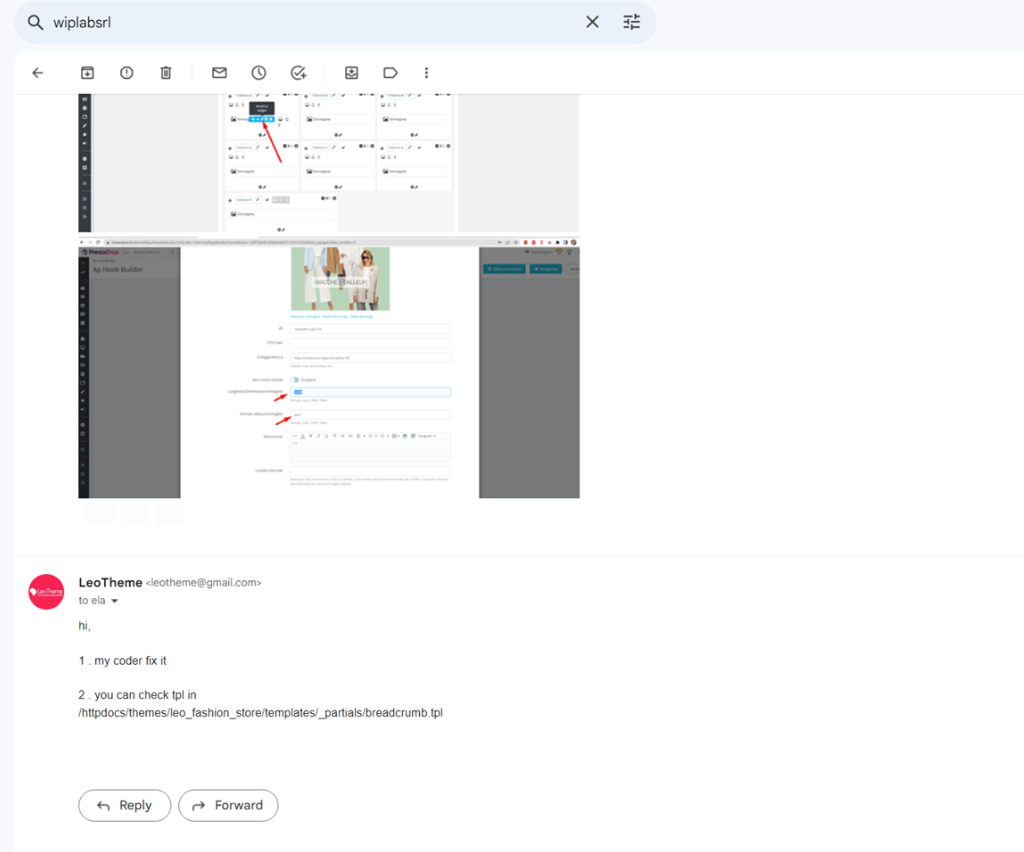Move conversation to a folder icon
Viewport: 1024px width, 852px height.
351,72
